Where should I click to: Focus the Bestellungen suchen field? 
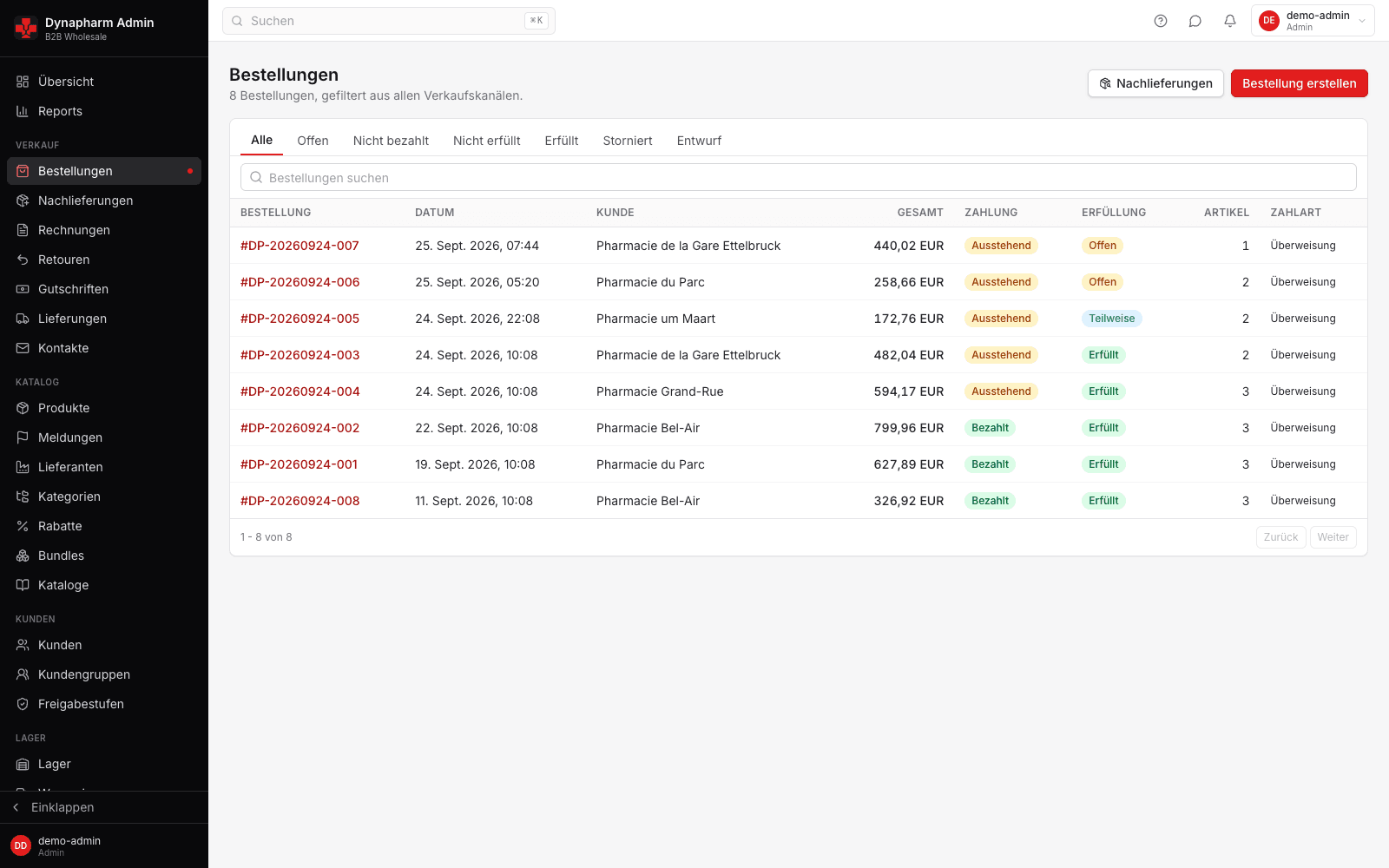click(799, 177)
